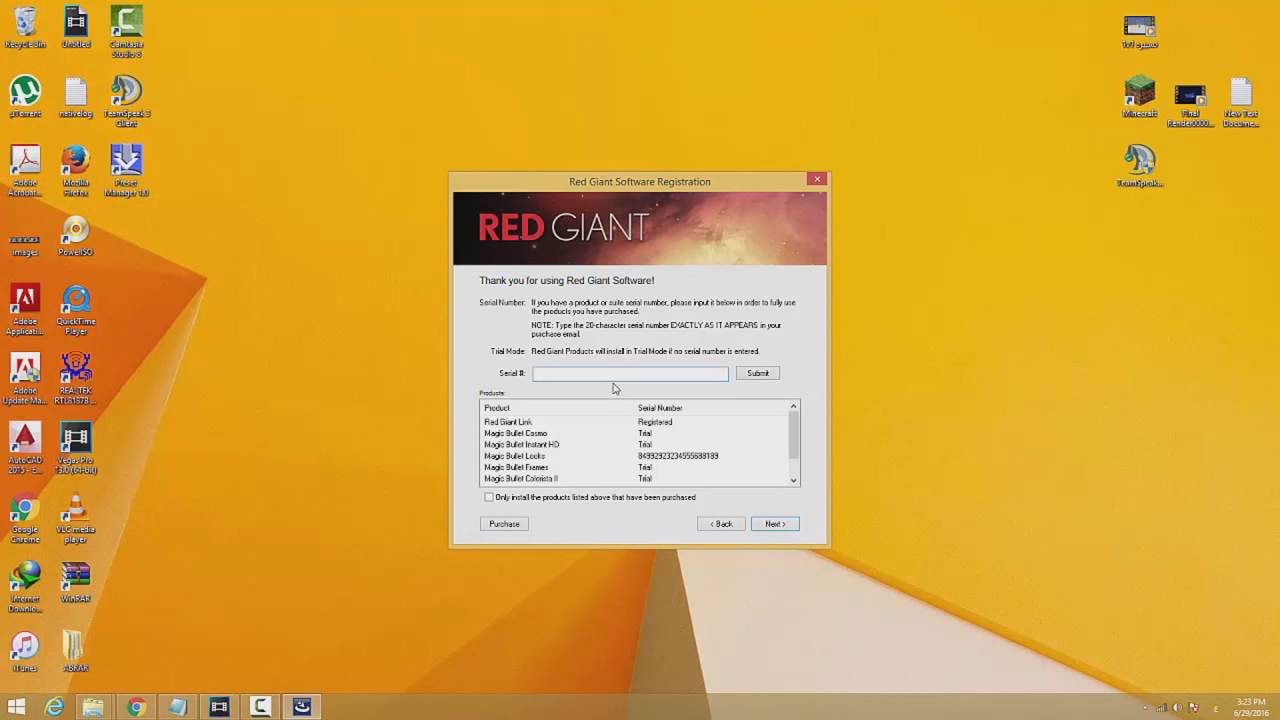Screen dimensions: 1280x720
Task: Open the Untitled video file on desktop
Action: pos(76,27)
